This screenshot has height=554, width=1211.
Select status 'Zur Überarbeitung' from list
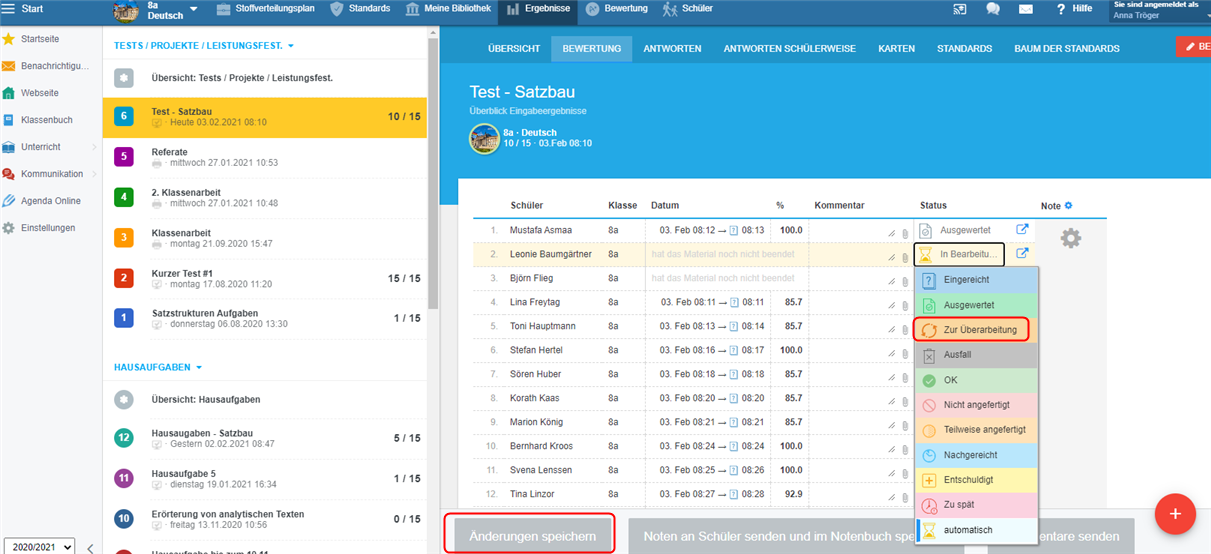click(971, 330)
